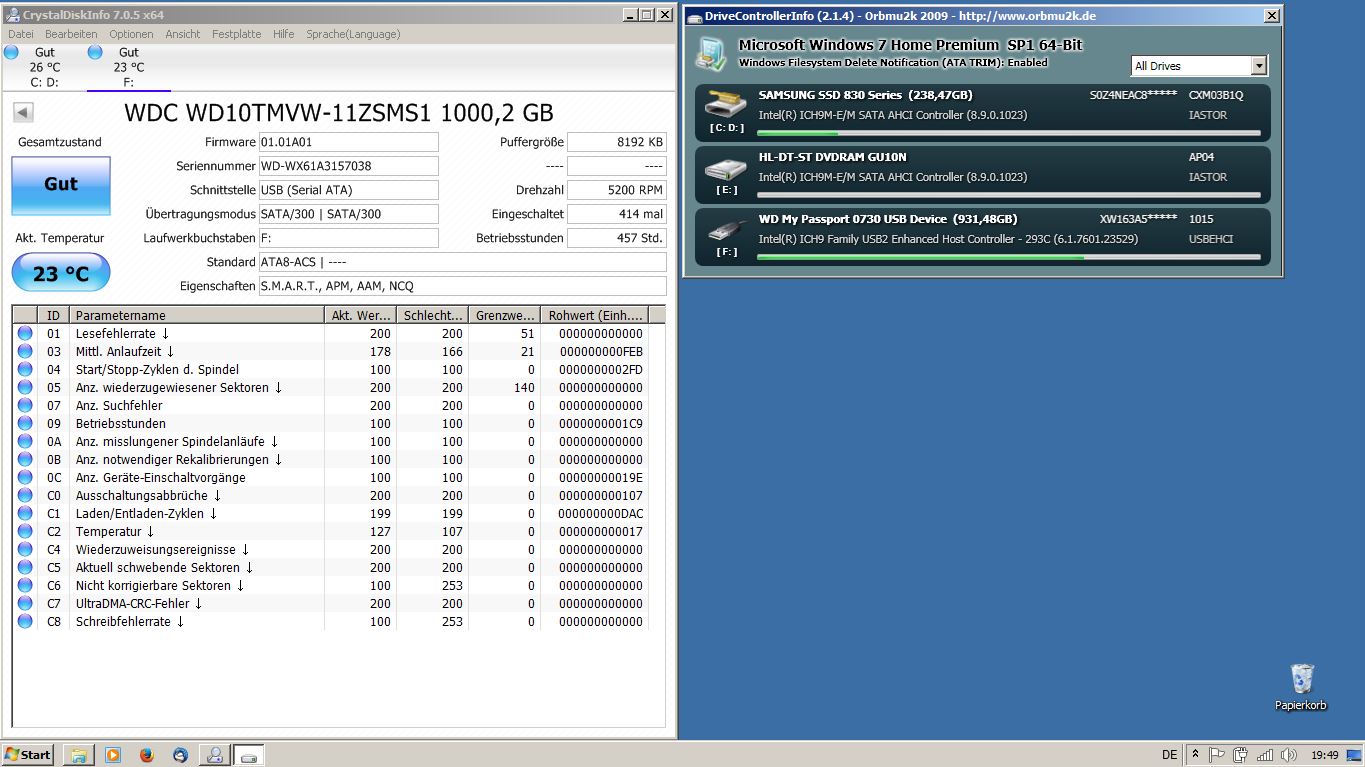The height and width of the screenshot is (767, 1365).
Task: Select the WD My Passport 0730 USB Device title
Action: [888, 219]
